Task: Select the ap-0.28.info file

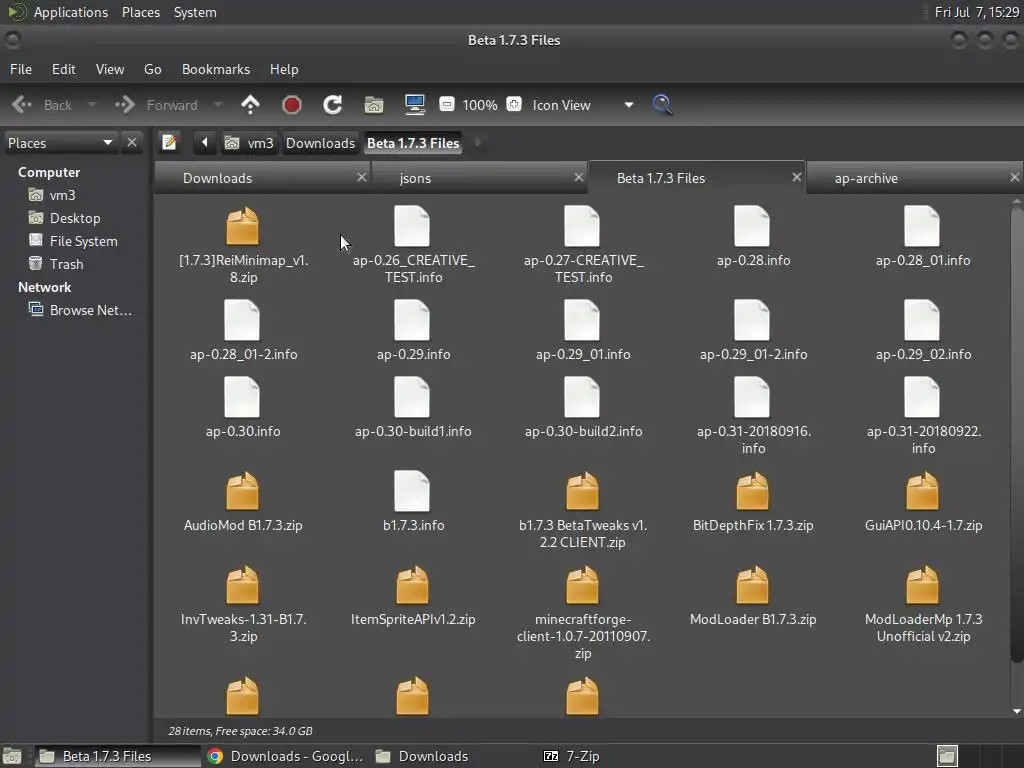Action: tap(753, 236)
